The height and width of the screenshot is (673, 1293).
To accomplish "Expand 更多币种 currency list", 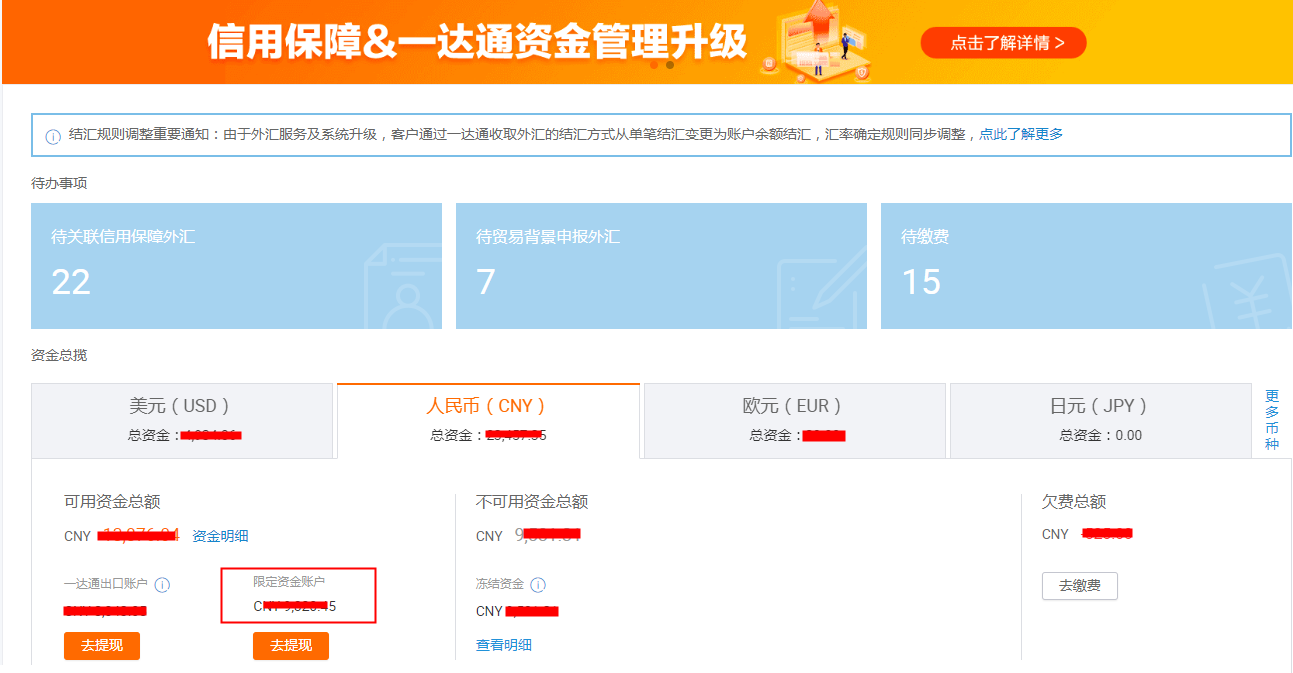I will tap(1272, 420).
